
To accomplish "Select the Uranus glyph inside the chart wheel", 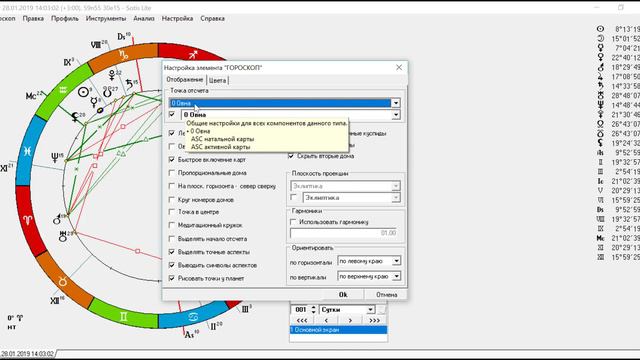I will click(62, 236).
